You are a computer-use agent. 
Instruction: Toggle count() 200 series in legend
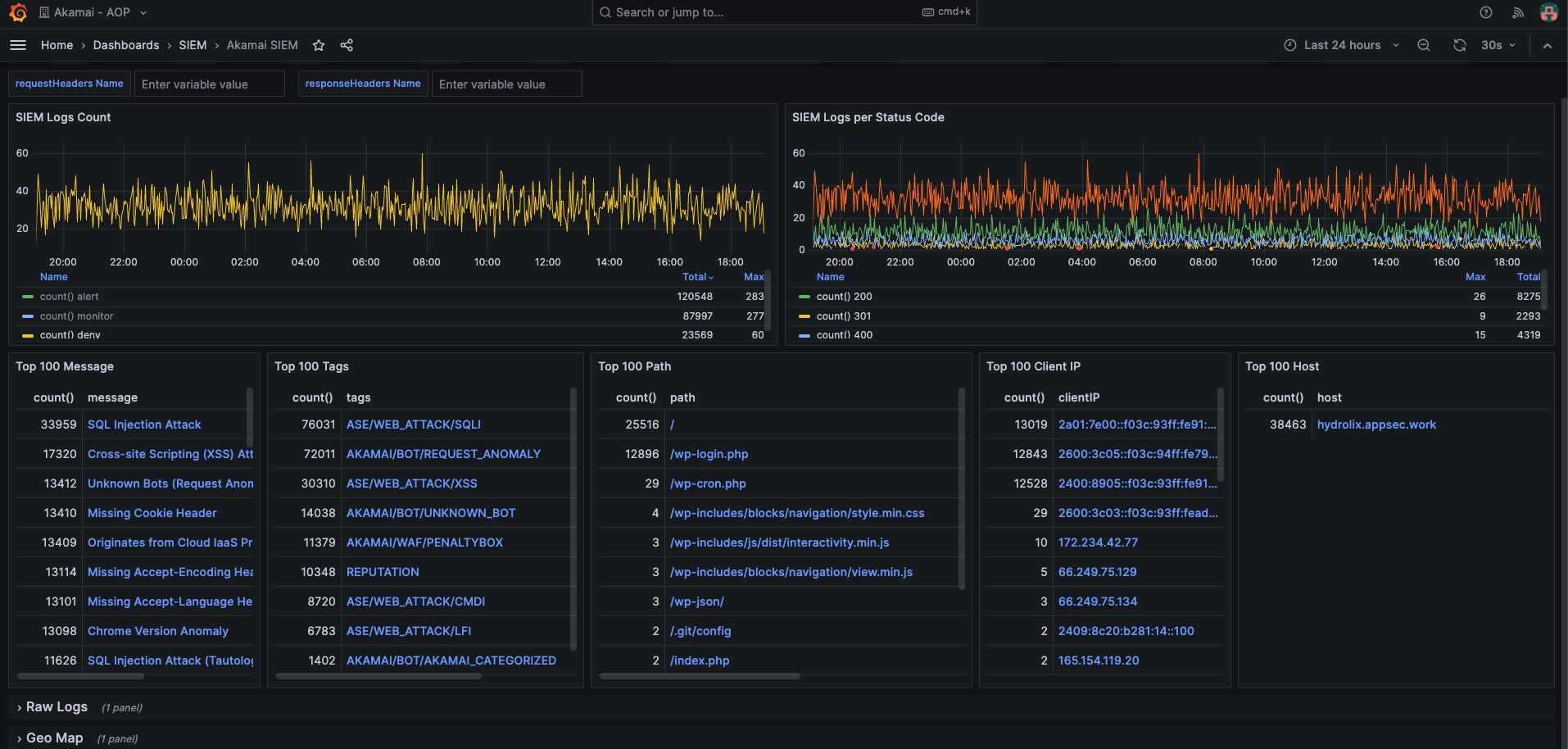(844, 297)
